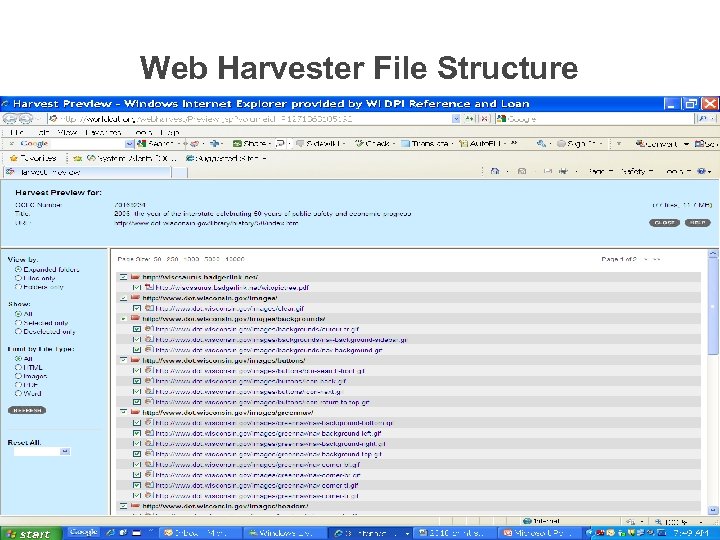Open the View menu
This screenshot has width=720, height=540.
pos(67,132)
